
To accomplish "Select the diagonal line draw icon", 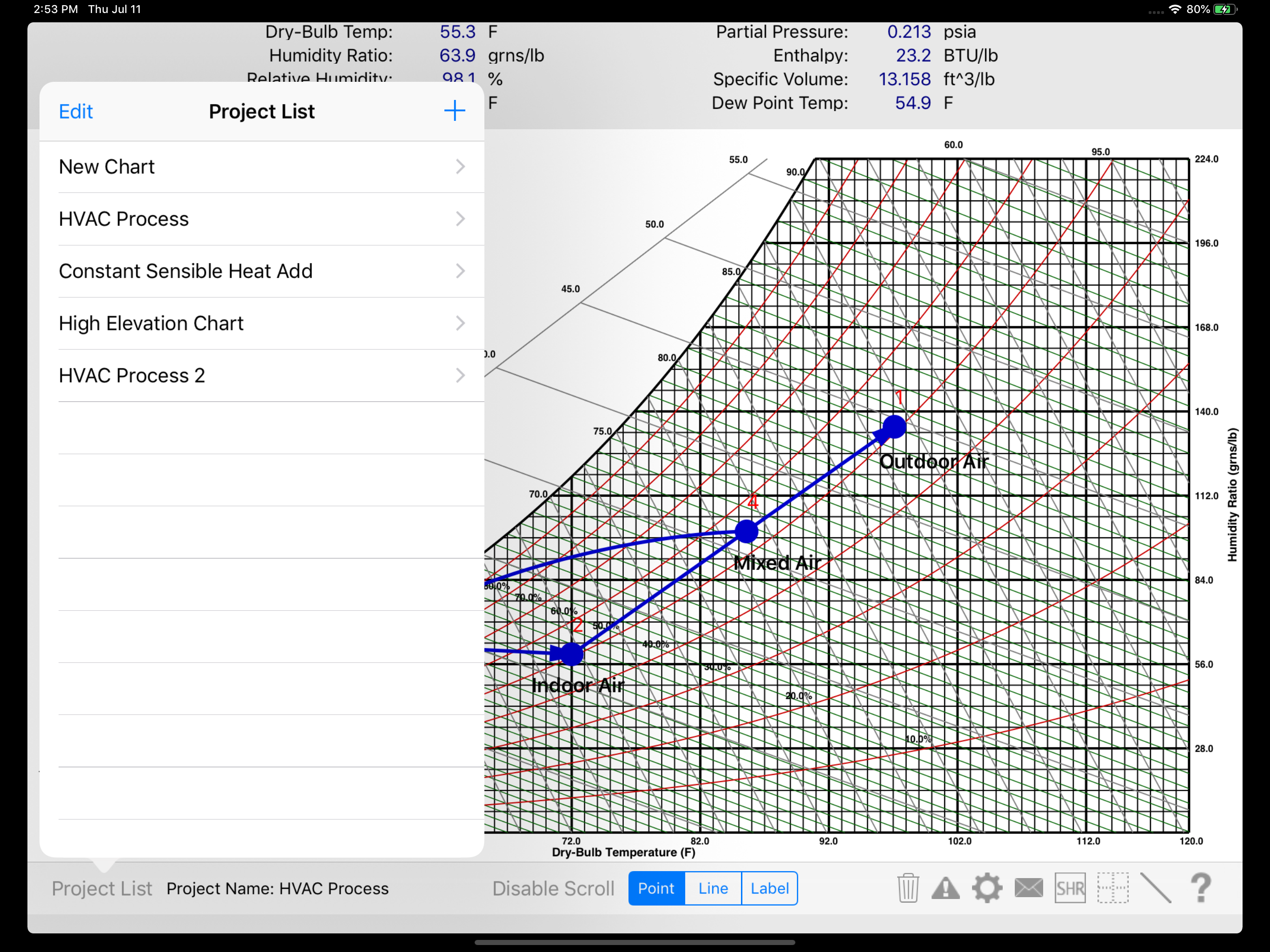I will [1155, 888].
